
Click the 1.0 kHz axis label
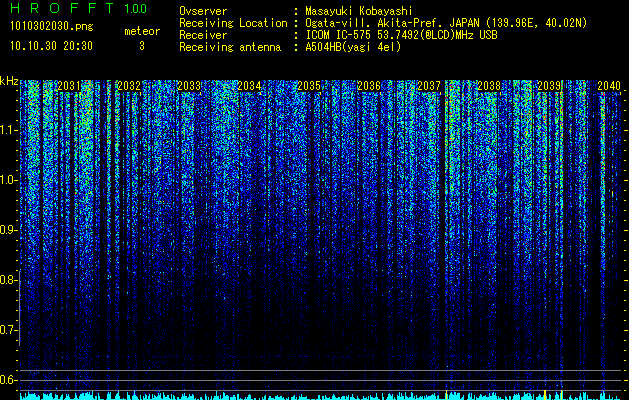8,180
